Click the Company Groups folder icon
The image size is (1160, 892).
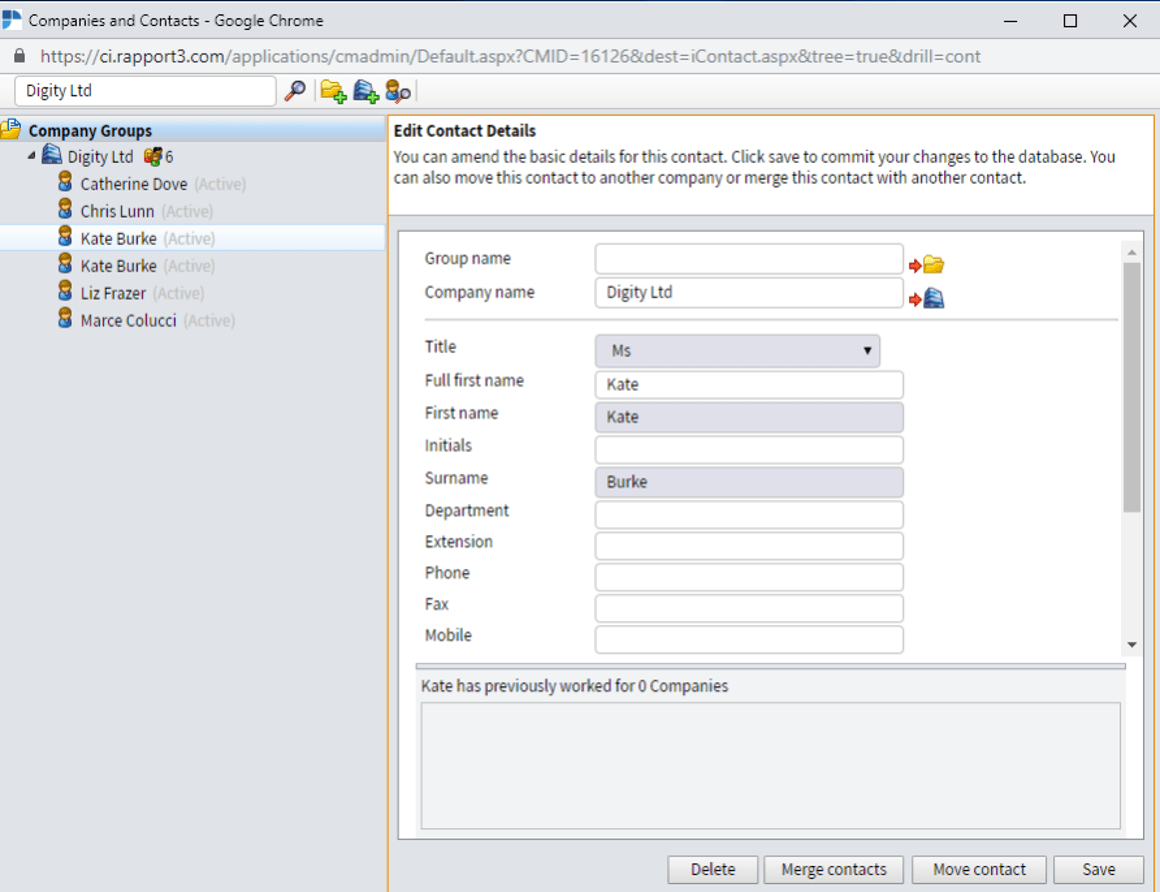pos(11,129)
